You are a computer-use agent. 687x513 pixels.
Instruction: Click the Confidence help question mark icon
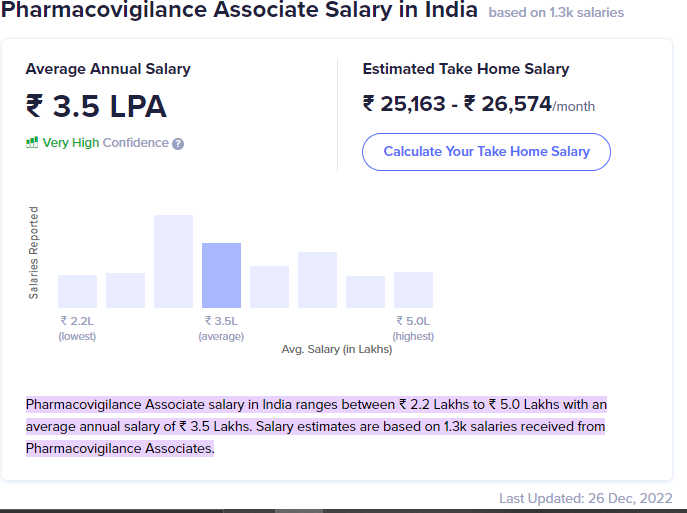coord(178,144)
